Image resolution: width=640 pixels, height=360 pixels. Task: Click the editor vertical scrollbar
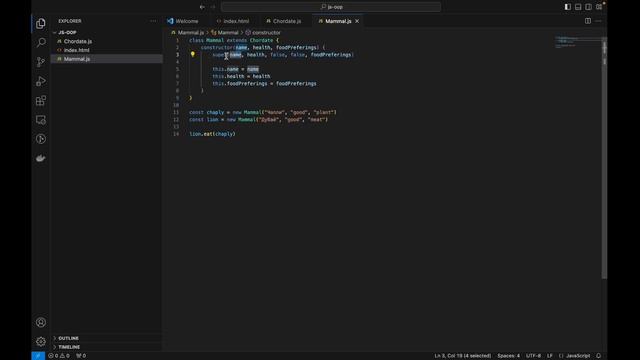604,158
